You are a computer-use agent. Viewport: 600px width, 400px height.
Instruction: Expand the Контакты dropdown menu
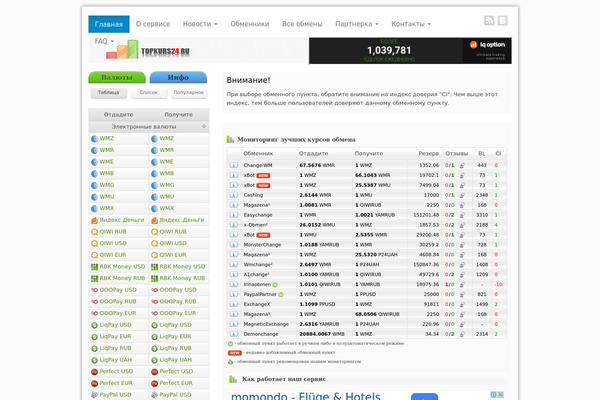pyautogui.click(x=411, y=24)
